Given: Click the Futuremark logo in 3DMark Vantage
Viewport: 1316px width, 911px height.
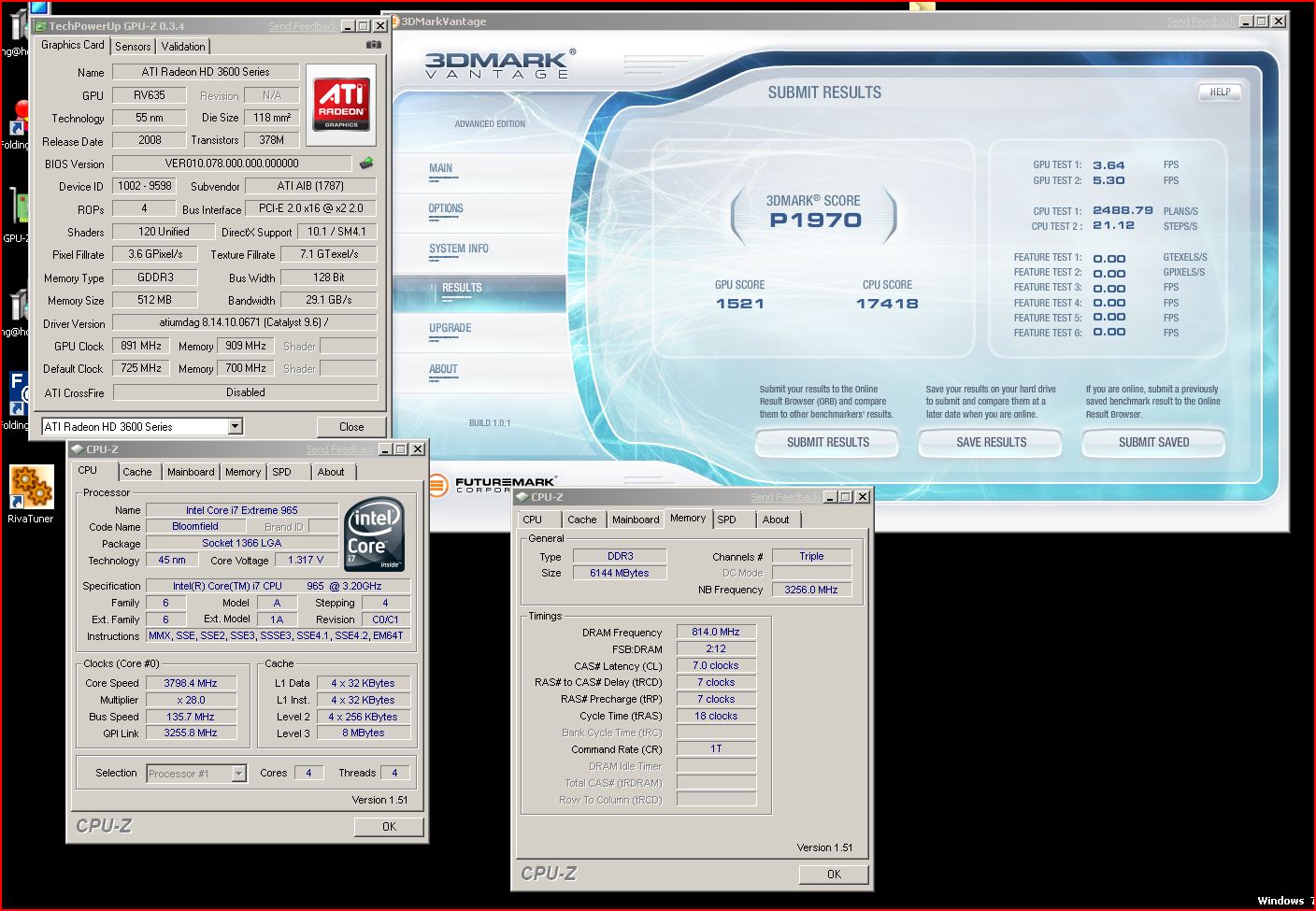Looking at the screenshot, I should coord(493,485).
